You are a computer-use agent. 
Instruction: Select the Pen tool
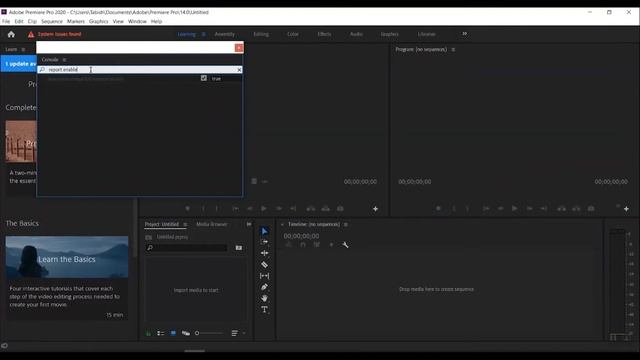tap(264, 287)
